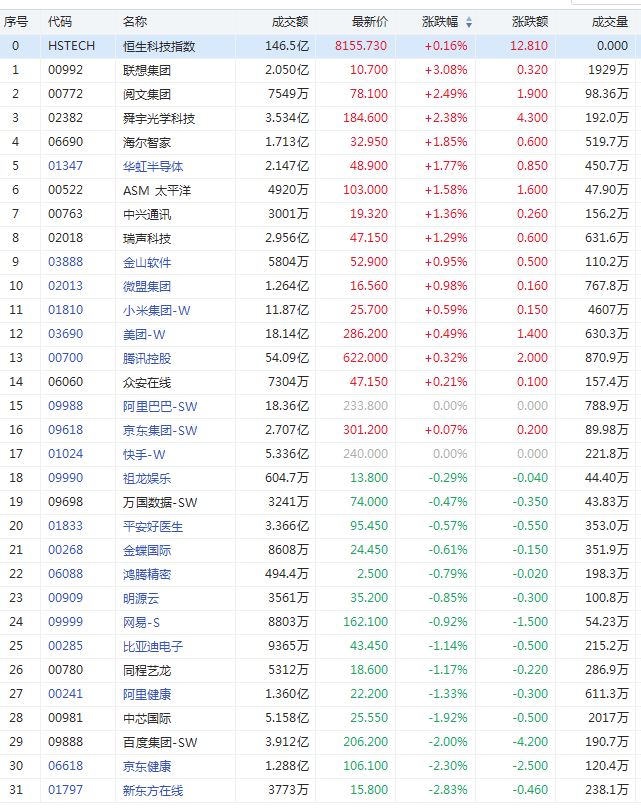Click the 成交量 column header
Screen dimensions: 641x811
(x=609, y=22)
